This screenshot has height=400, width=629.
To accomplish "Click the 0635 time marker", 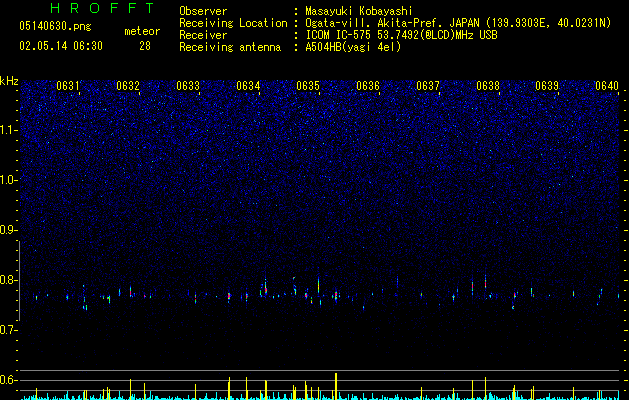I will point(308,86).
